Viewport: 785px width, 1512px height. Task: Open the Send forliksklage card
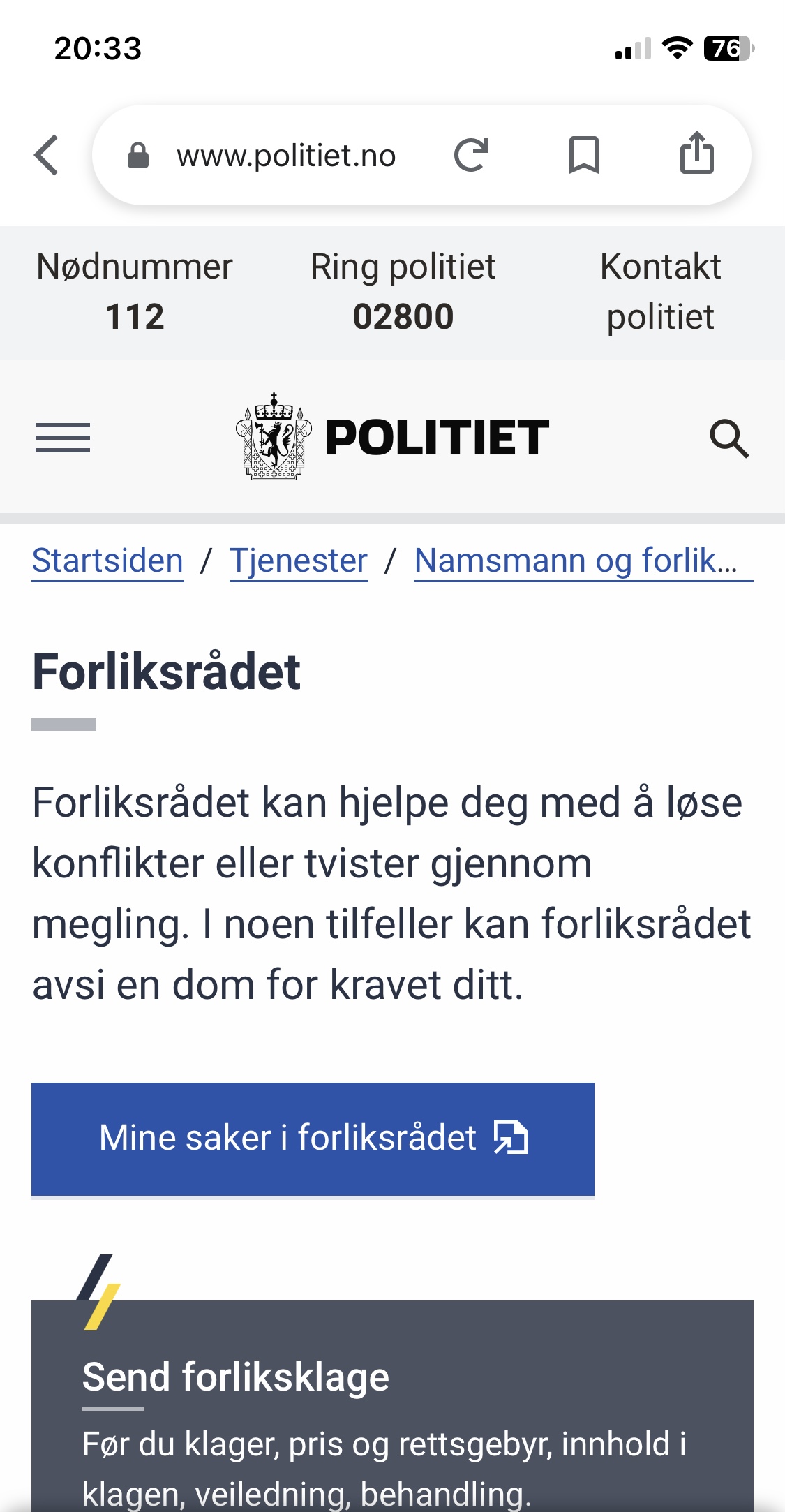(x=236, y=1377)
